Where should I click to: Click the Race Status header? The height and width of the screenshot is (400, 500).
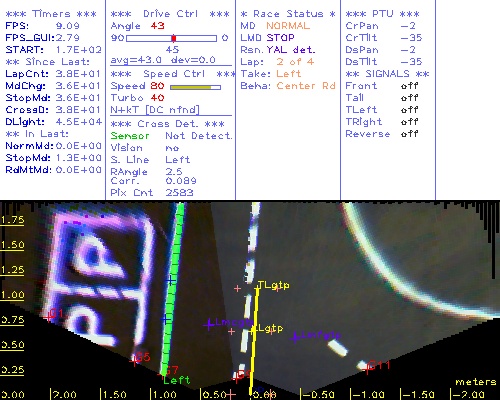(288, 14)
